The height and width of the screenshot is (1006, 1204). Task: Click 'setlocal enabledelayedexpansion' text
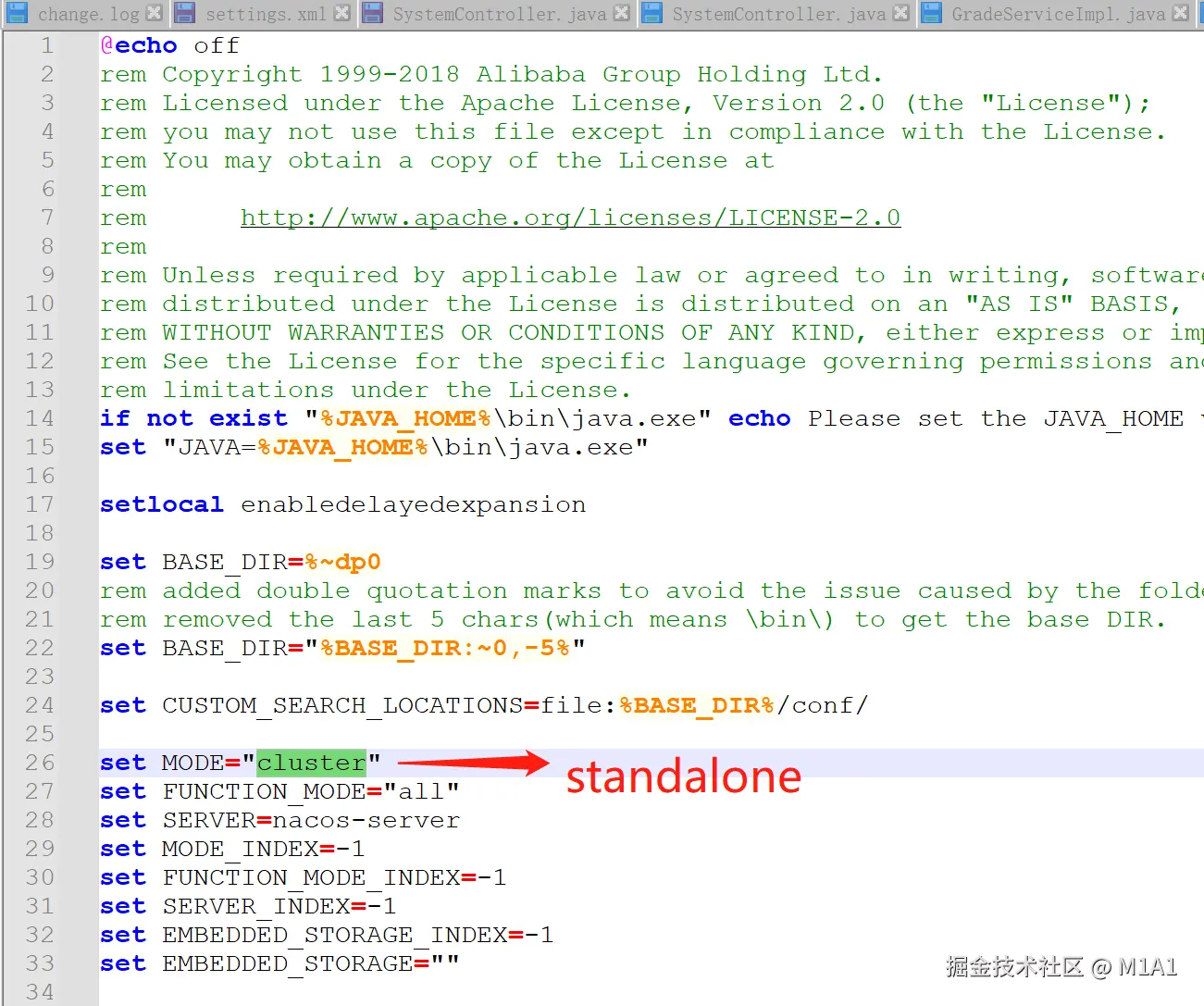[x=342, y=504]
